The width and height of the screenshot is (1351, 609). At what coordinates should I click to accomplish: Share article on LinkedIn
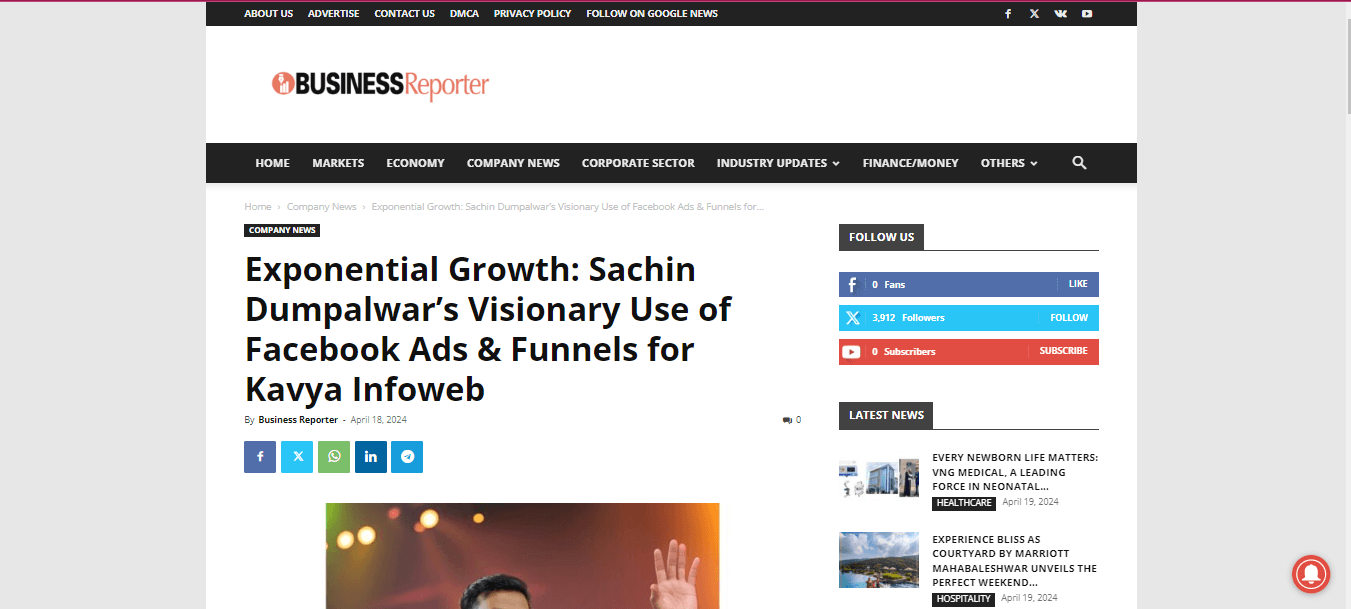tap(371, 457)
